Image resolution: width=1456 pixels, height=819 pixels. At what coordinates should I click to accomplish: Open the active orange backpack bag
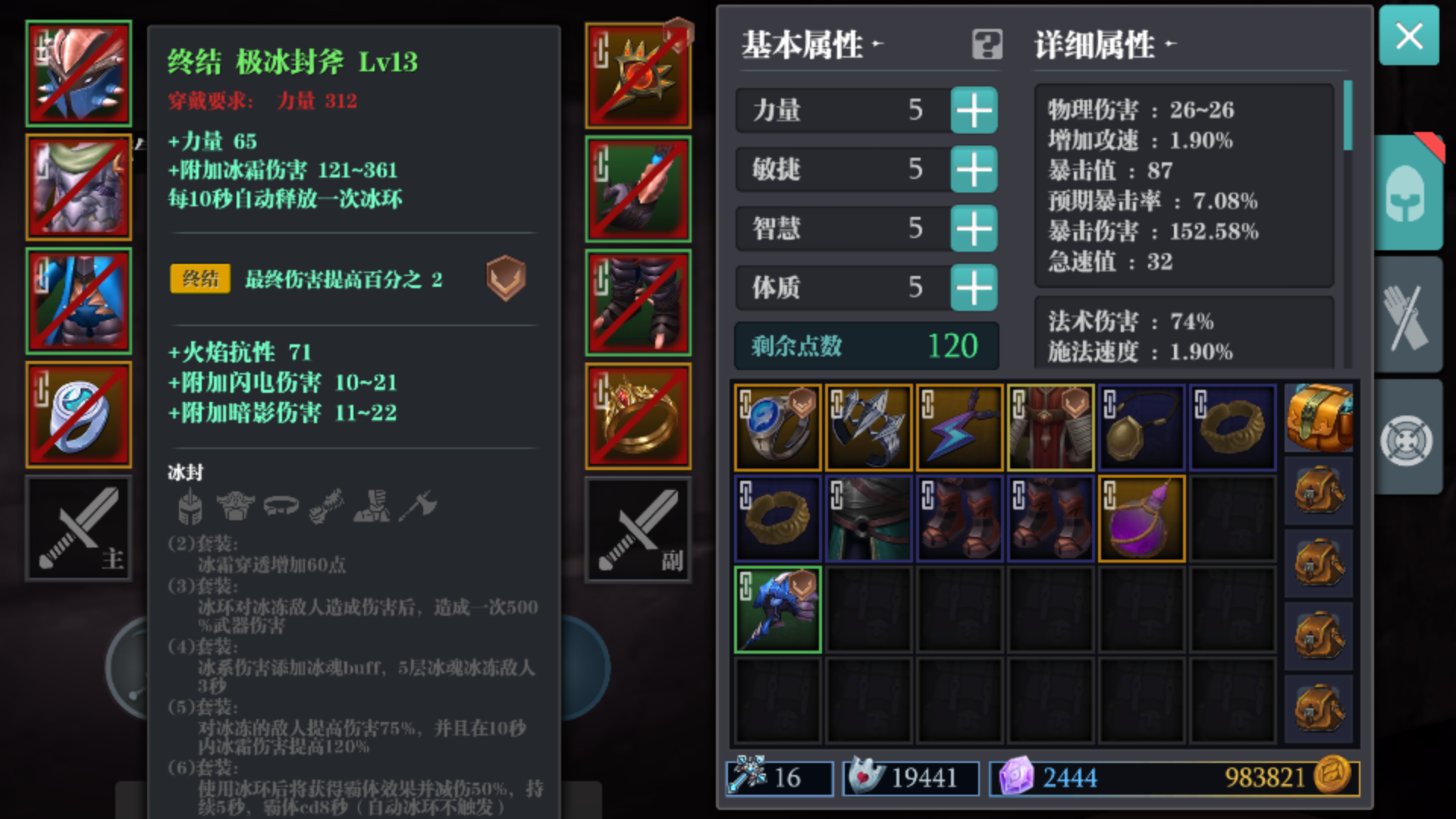(1319, 419)
